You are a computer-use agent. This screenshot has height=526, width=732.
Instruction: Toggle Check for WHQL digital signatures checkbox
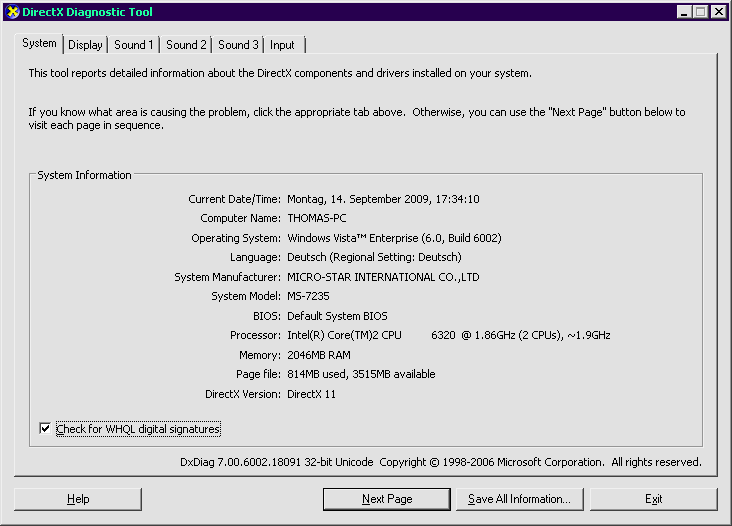click(x=45, y=429)
